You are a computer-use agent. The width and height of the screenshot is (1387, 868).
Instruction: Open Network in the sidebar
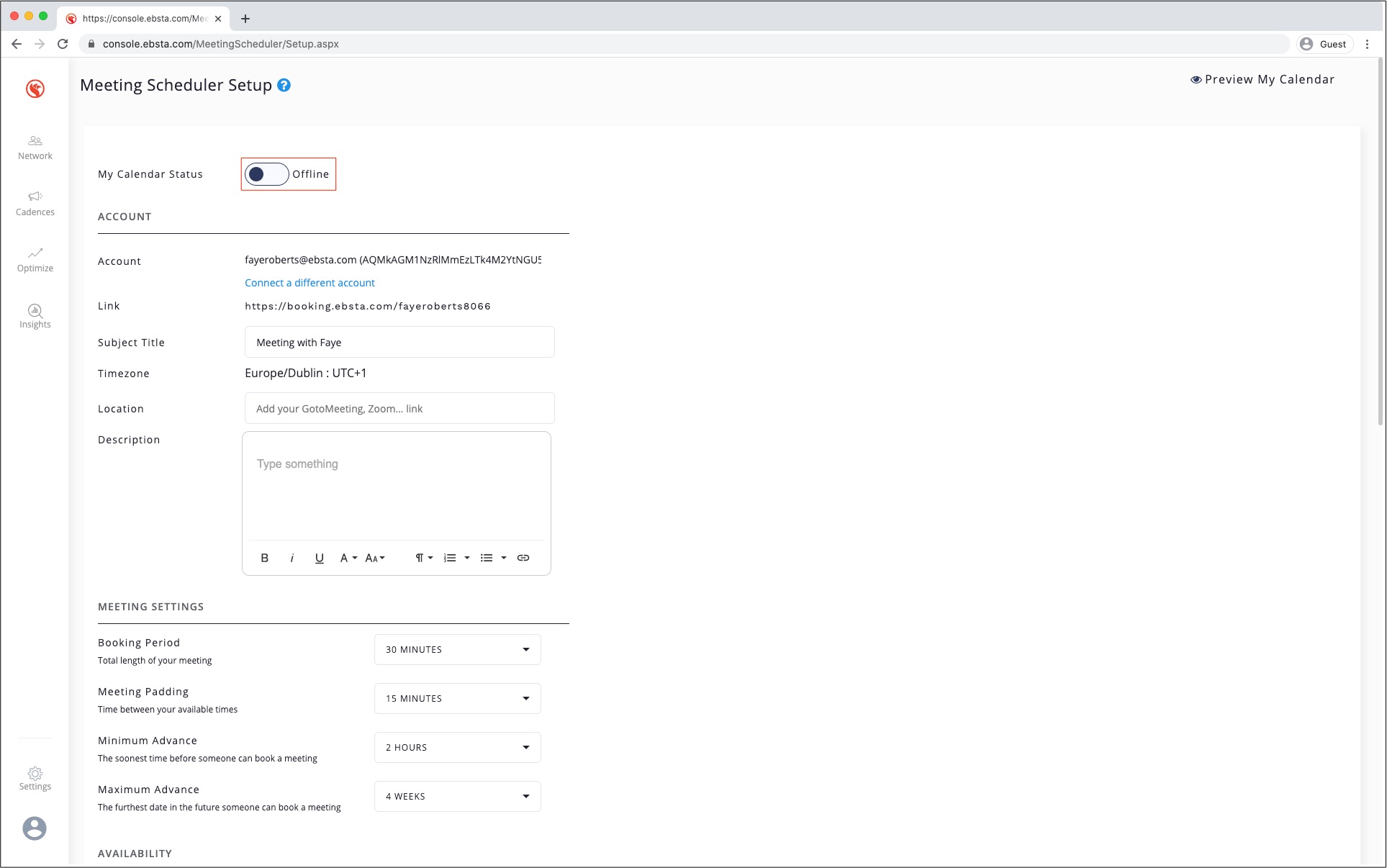click(x=35, y=148)
